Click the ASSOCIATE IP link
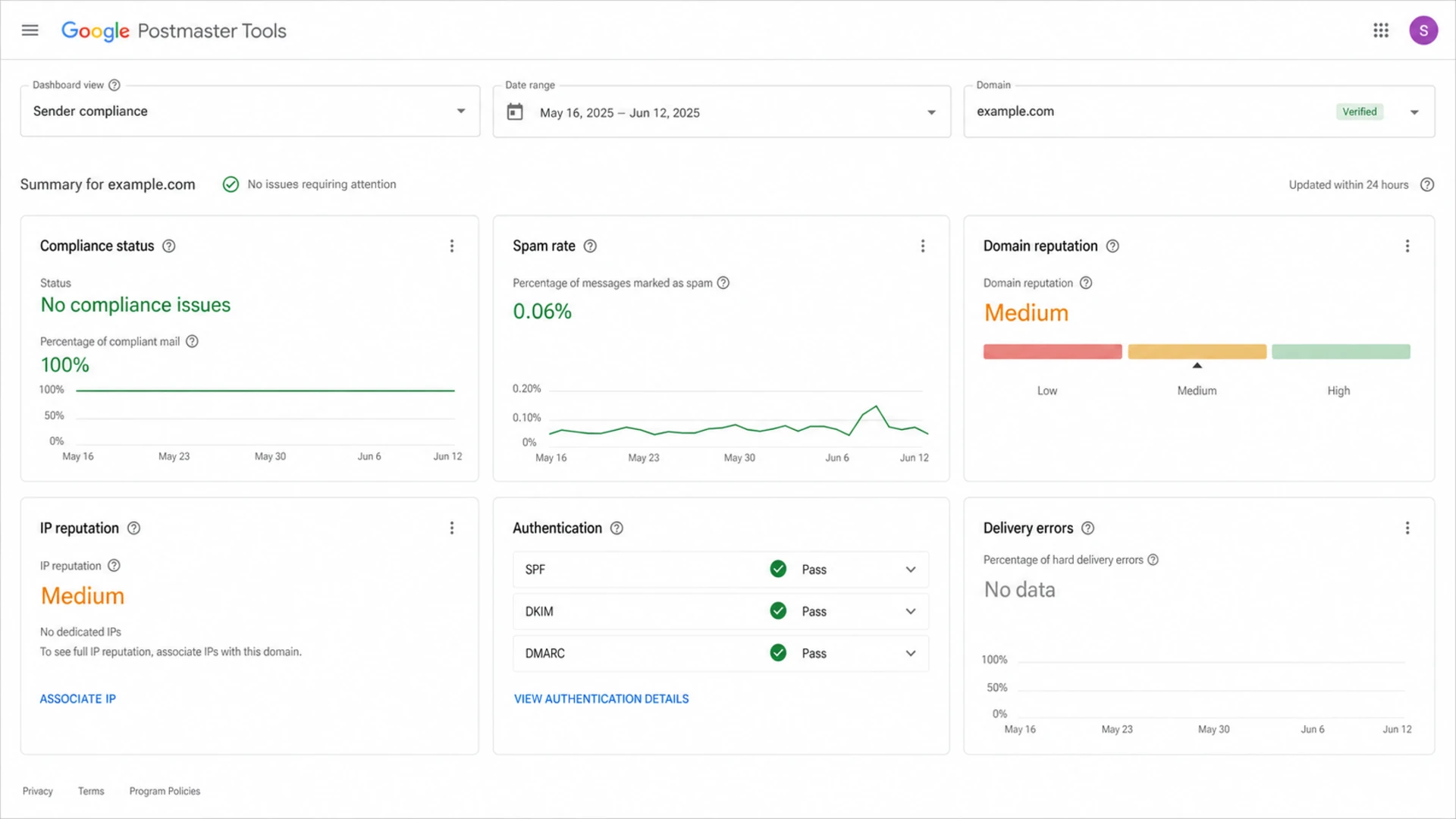This screenshot has height=819, width=1456. pos(78,698)
